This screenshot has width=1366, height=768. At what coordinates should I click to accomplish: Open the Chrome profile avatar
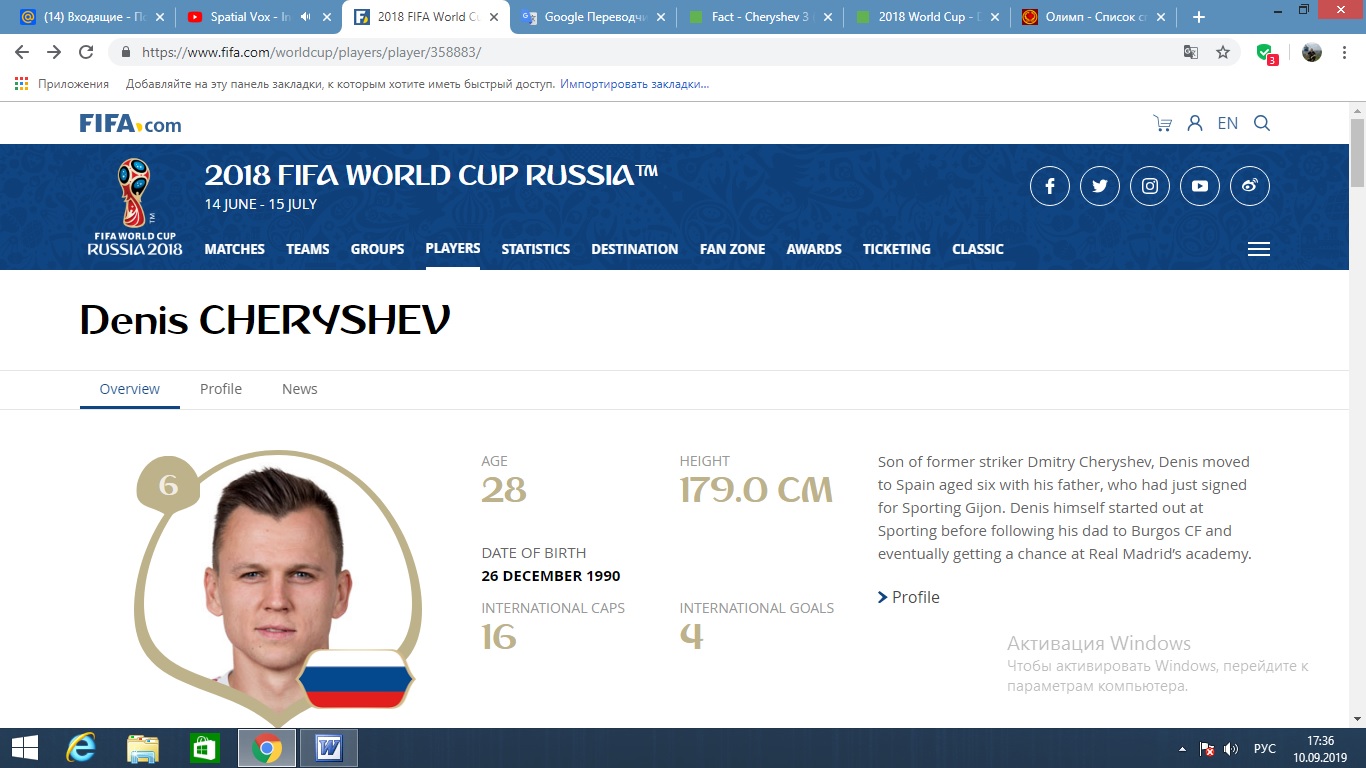click(1312, 52)
